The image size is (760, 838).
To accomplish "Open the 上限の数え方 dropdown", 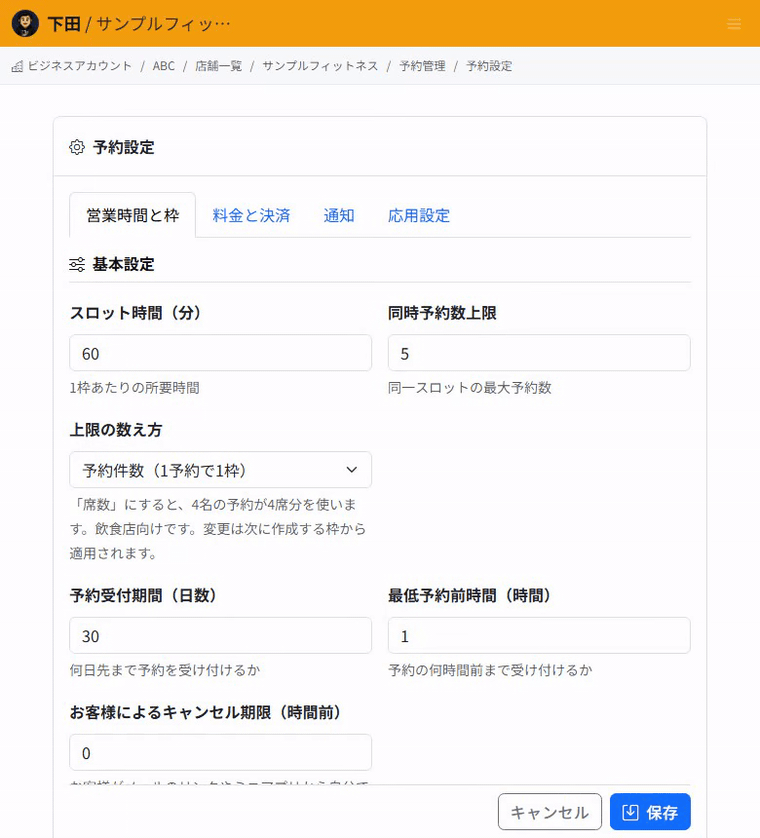I will (x=220, y=470).
